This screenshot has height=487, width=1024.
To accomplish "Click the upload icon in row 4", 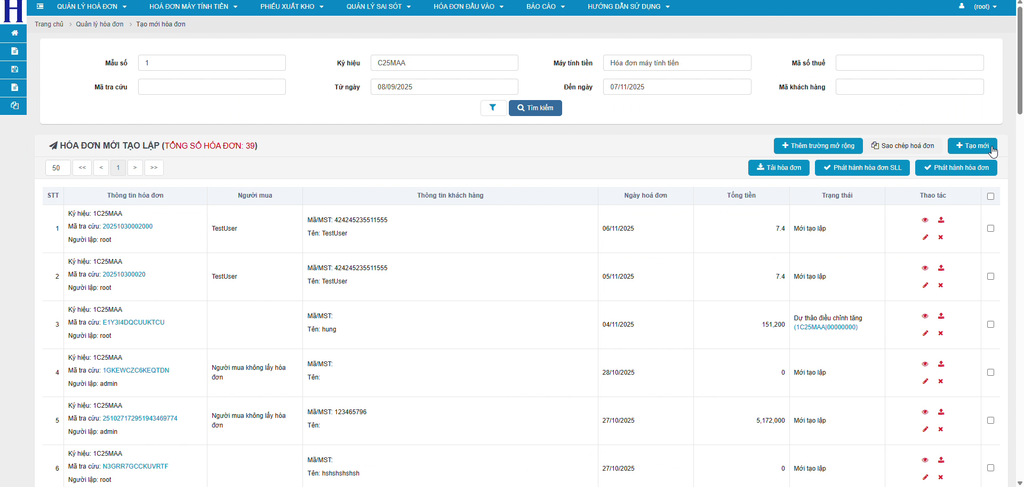I will click(x=941, y=364).
